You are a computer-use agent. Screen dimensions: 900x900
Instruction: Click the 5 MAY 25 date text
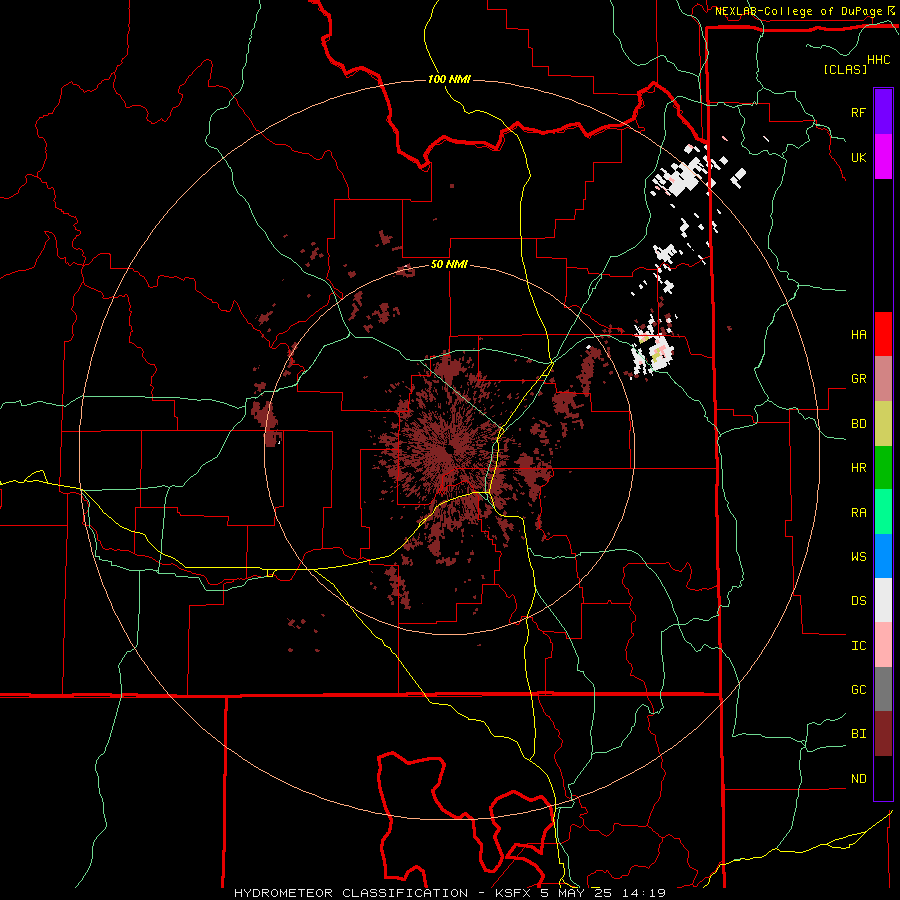point(576,893)
